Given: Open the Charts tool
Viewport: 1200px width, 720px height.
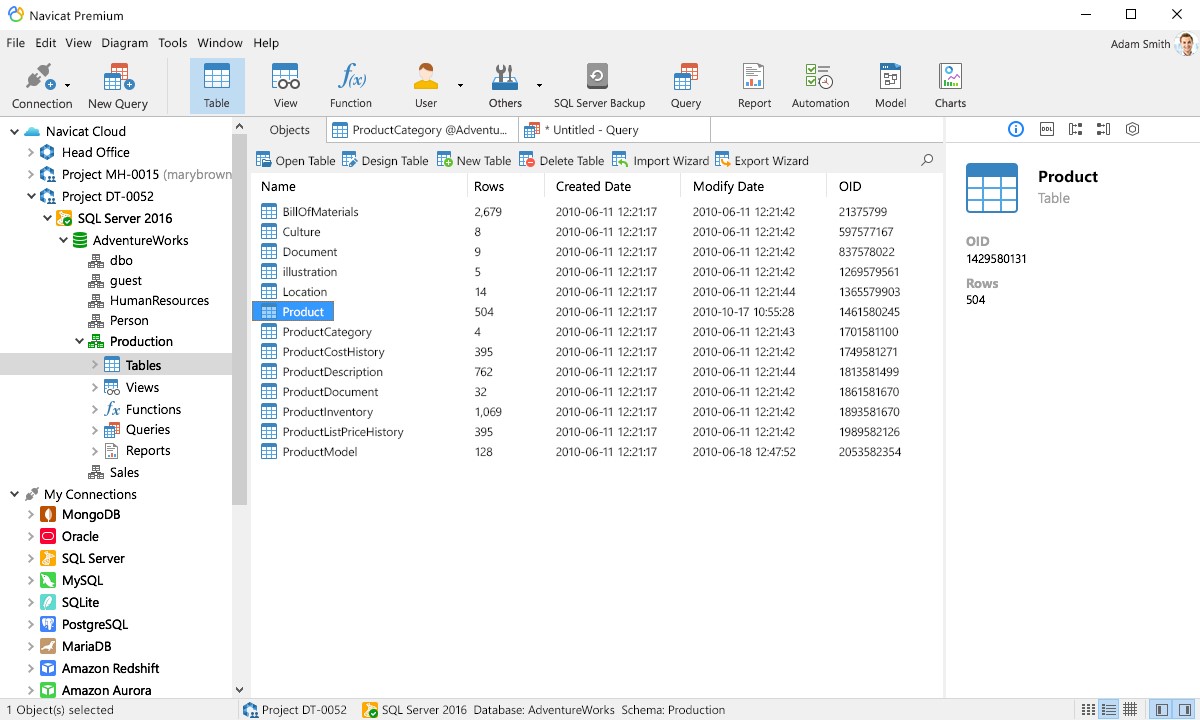Looking at the screenshot, I should pos(950,86).
